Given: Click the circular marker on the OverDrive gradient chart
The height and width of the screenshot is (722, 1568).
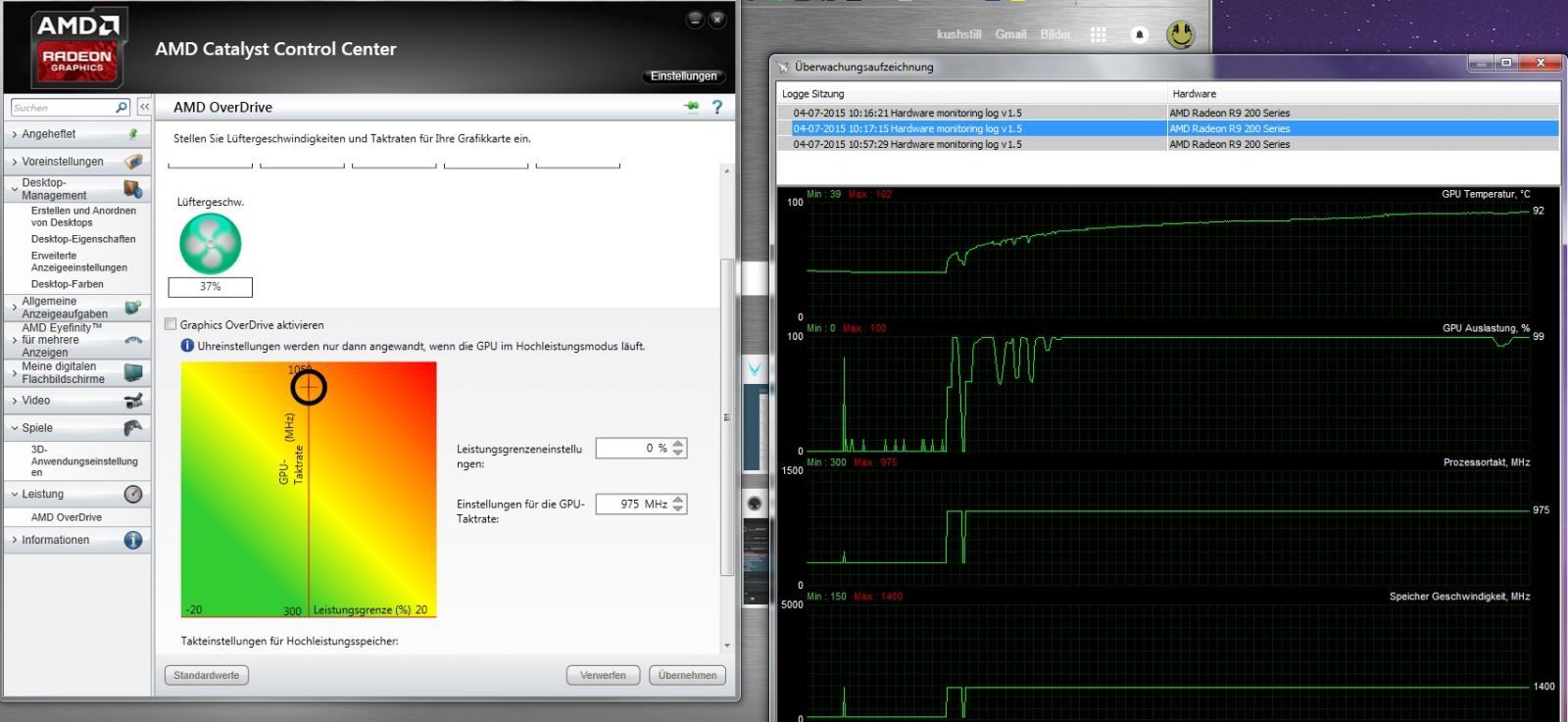Looking at the screenshot, I should tap(309, 388).
